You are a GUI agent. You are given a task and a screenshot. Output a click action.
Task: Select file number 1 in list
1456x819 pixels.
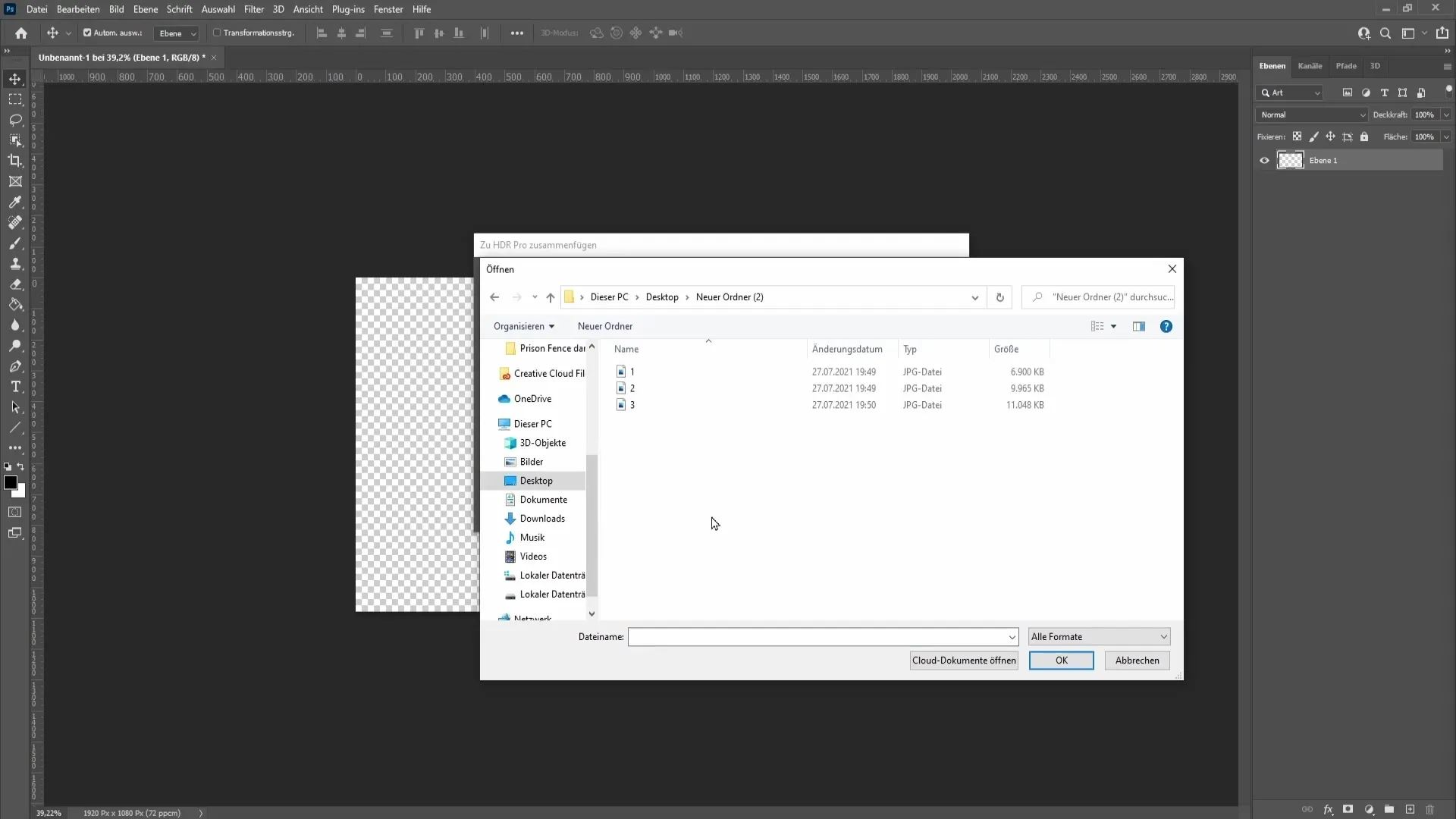(634, 371)
